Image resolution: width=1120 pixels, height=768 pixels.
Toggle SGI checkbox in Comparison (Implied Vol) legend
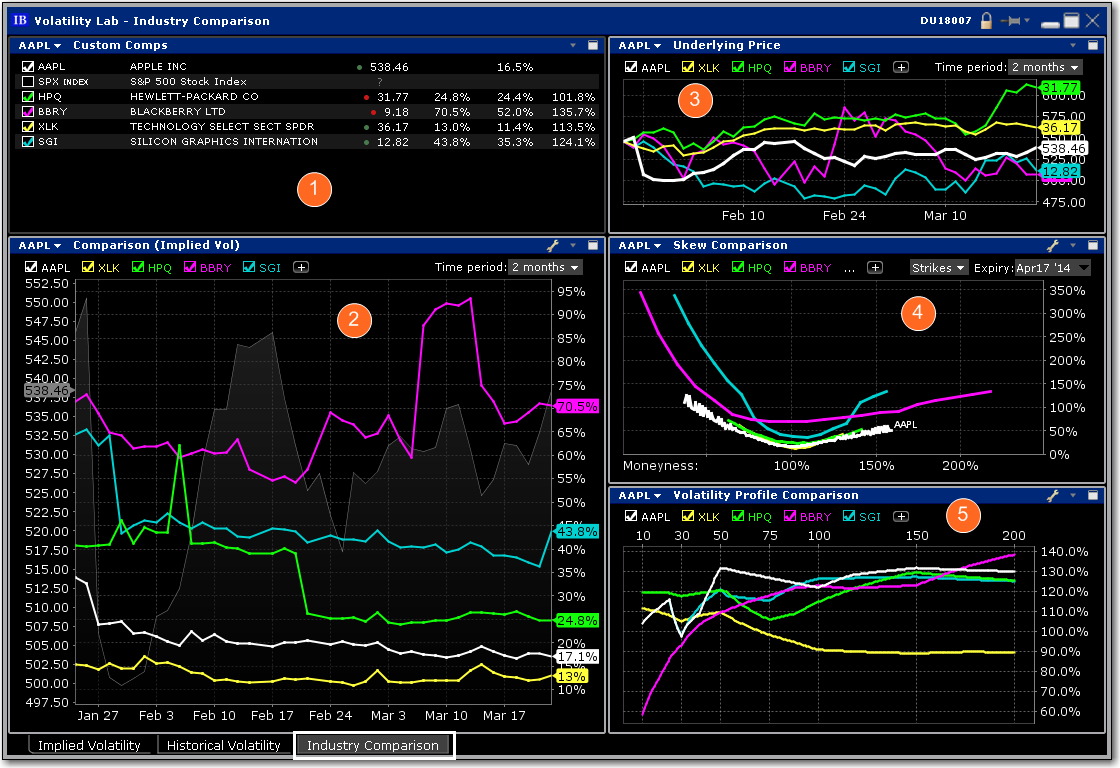click(x=247, y=267)
